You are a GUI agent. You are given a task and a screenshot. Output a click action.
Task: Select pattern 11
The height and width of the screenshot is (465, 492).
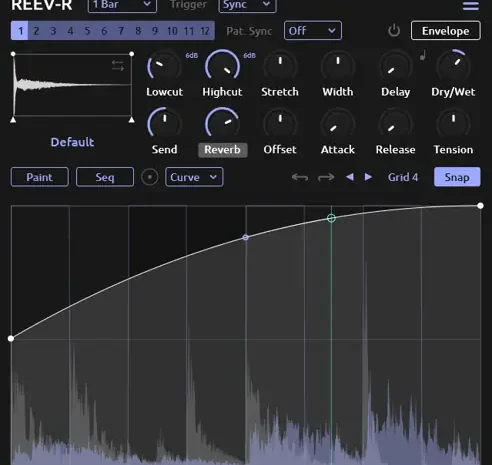189,31
